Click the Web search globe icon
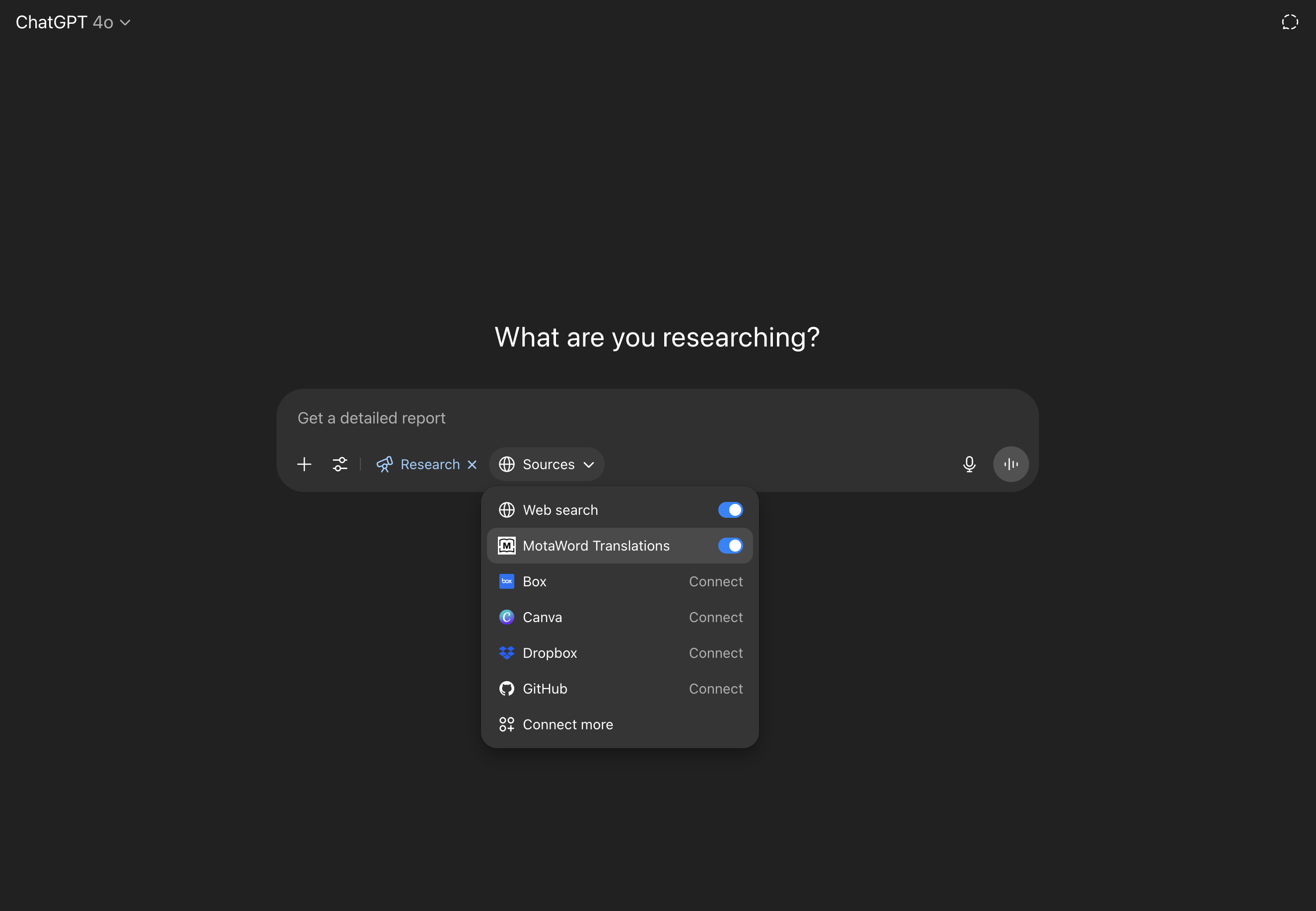The width and height of the screenshot is (1316, 911). coord(507,510)
